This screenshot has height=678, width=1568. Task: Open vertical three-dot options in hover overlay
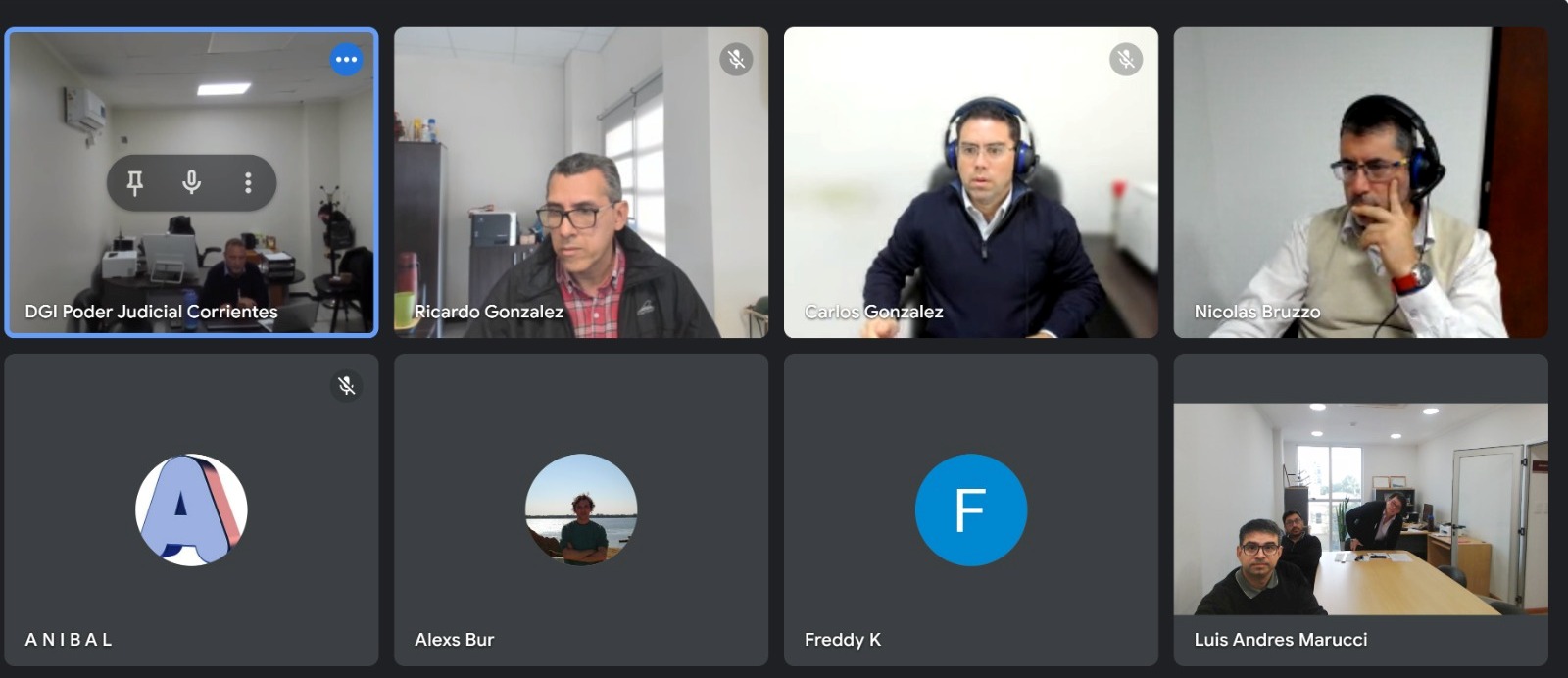(248, 182)
